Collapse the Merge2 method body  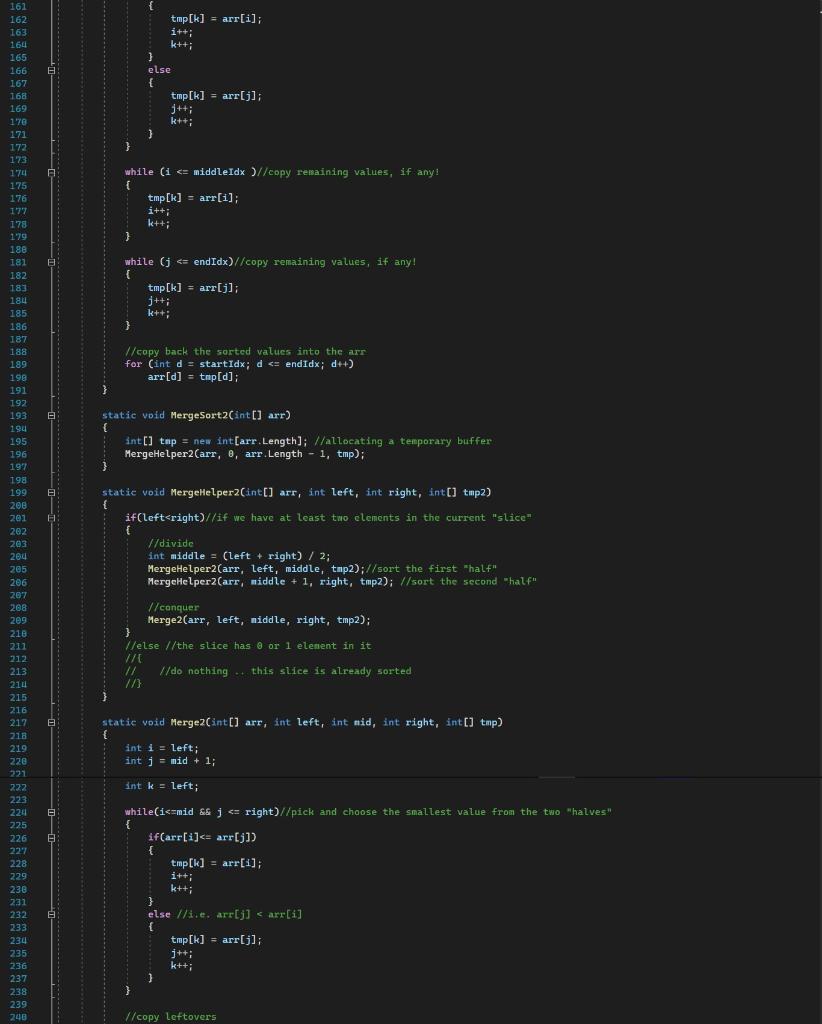51,722
